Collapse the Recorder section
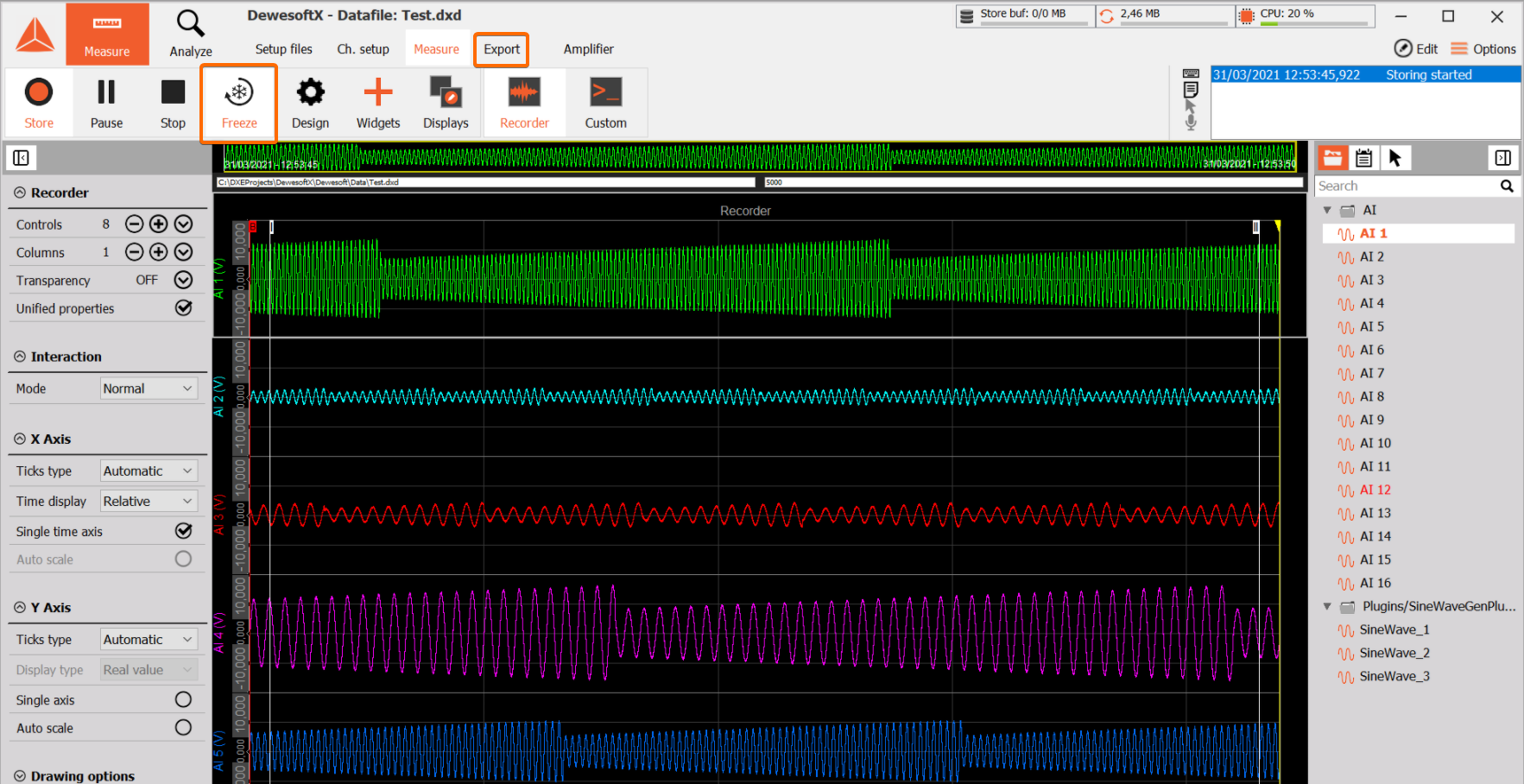 [x=20, y=193]
